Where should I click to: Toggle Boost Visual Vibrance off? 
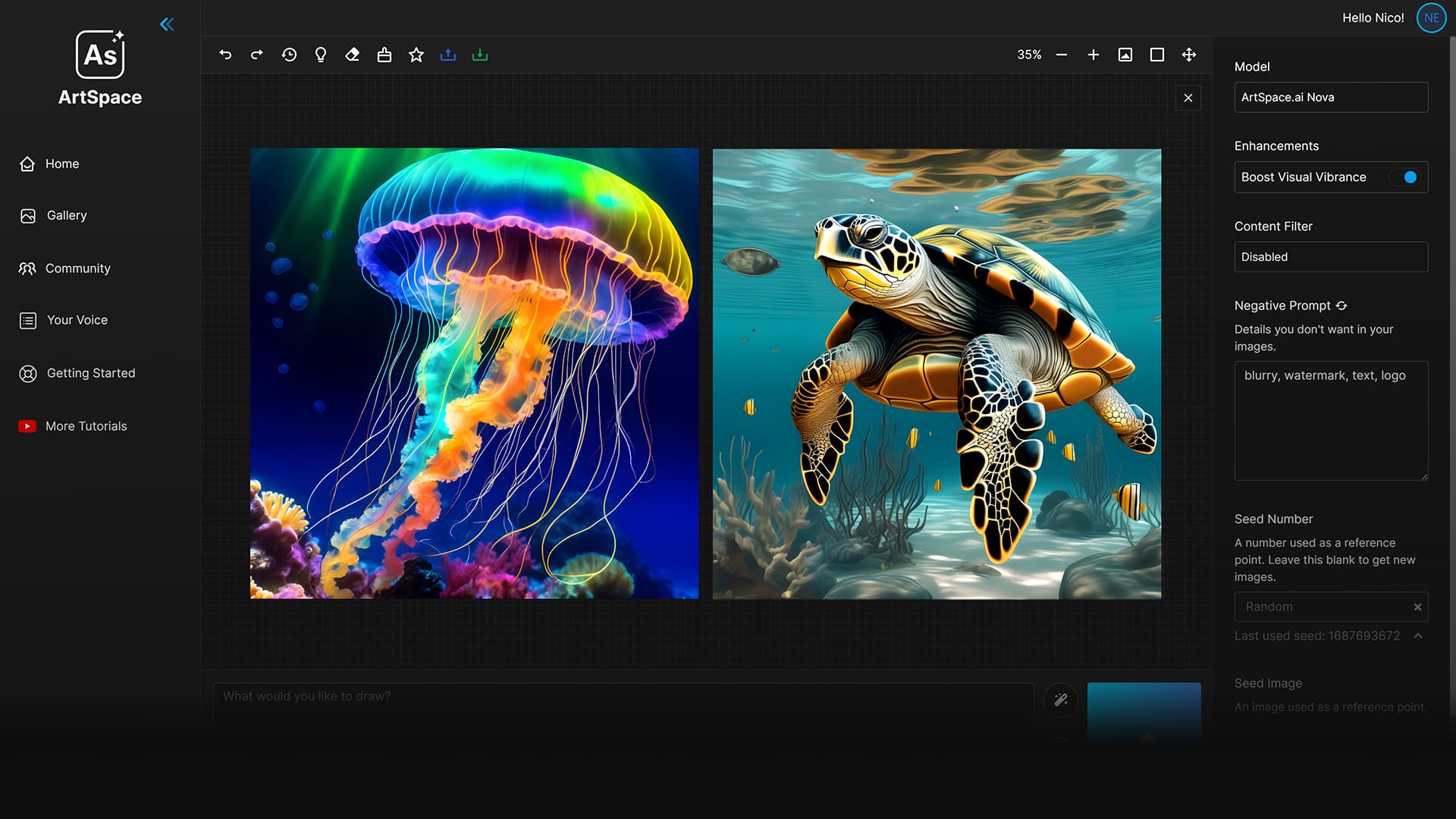point(1408,177)
